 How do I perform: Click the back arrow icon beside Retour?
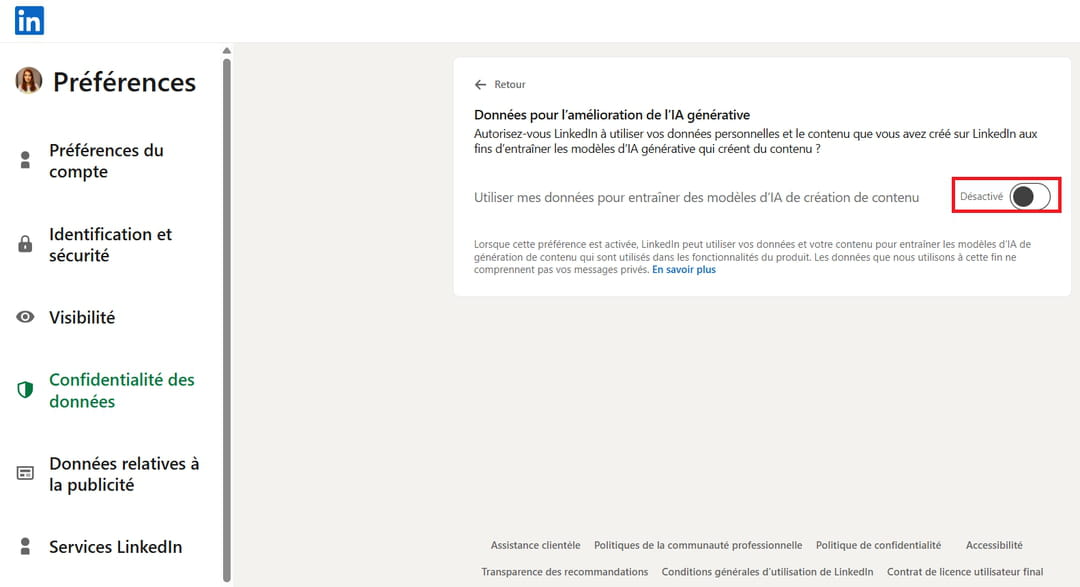481,85
